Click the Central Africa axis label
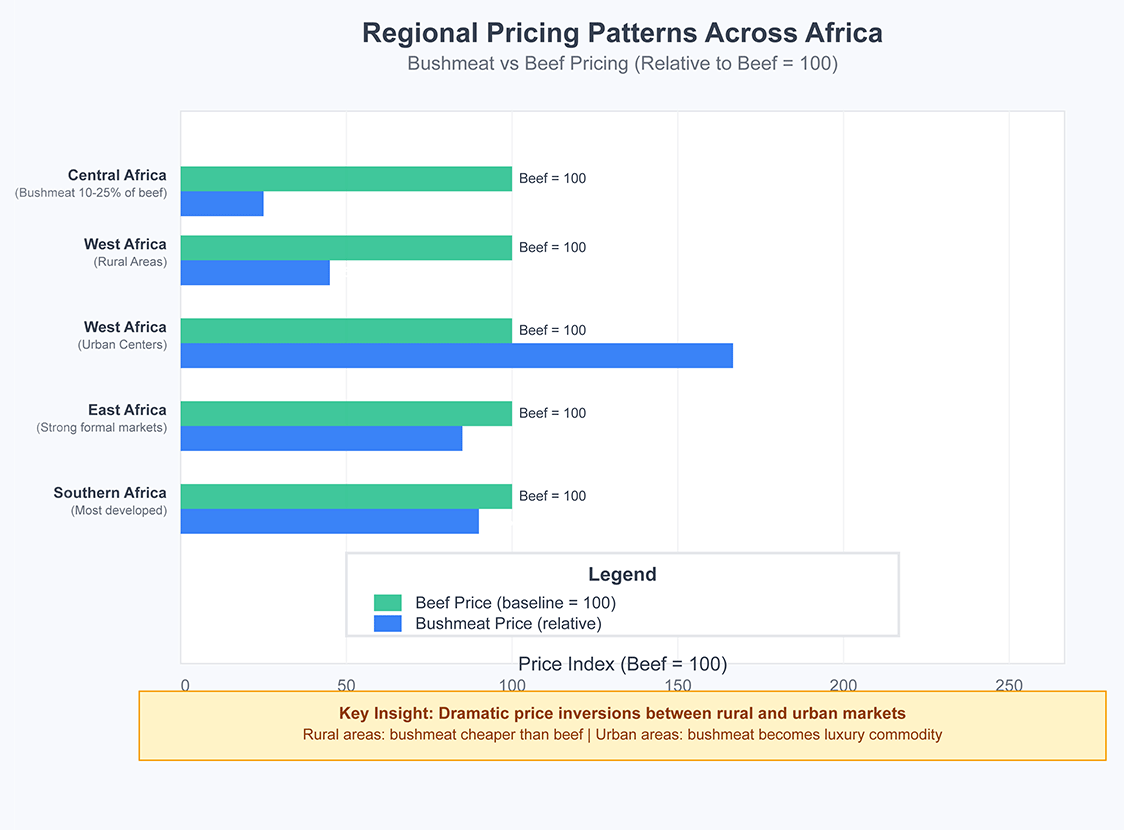The image size is (1124, 830). [x=117, y=175]
